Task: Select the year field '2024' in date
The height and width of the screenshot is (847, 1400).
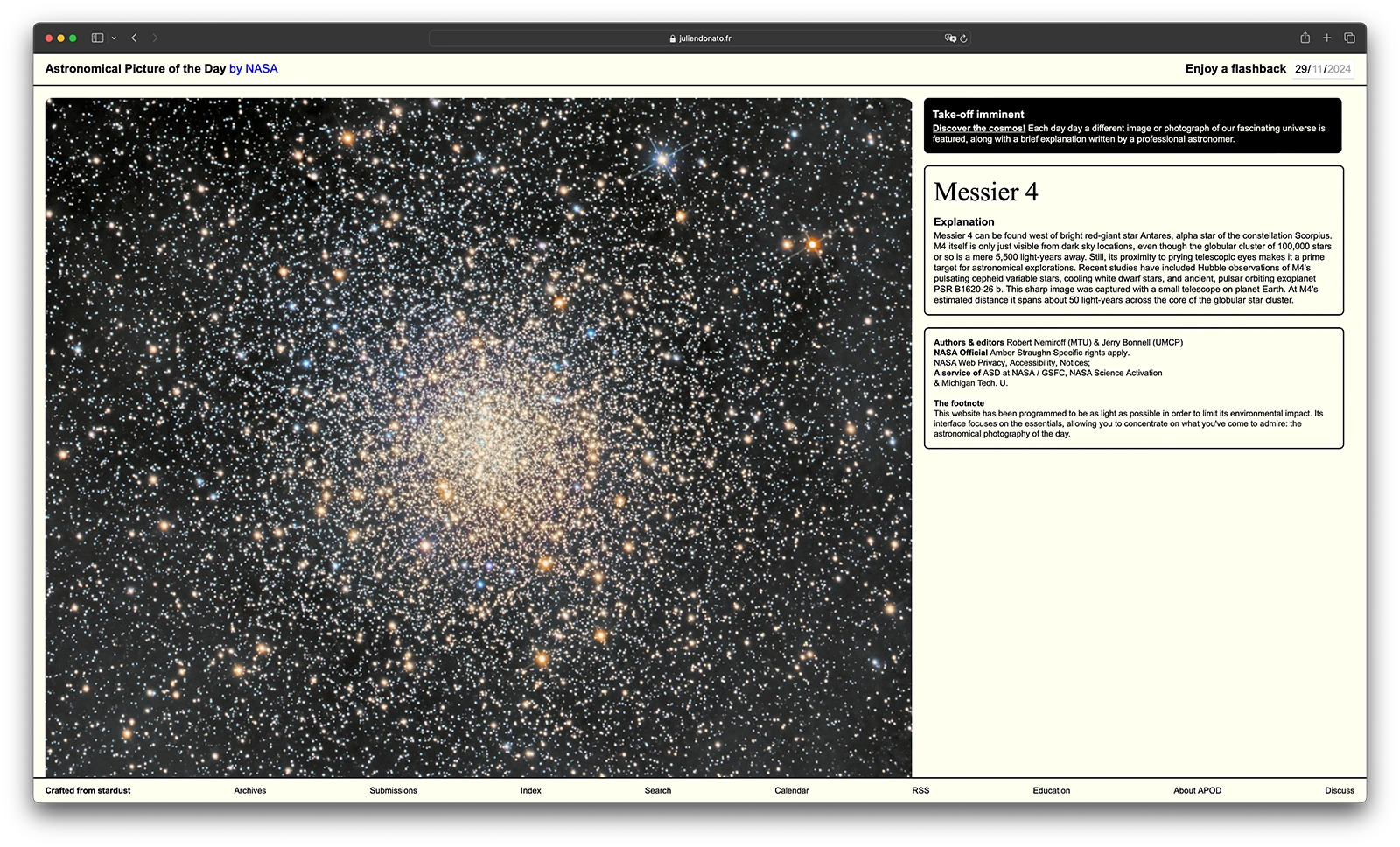Action: 1339,69
